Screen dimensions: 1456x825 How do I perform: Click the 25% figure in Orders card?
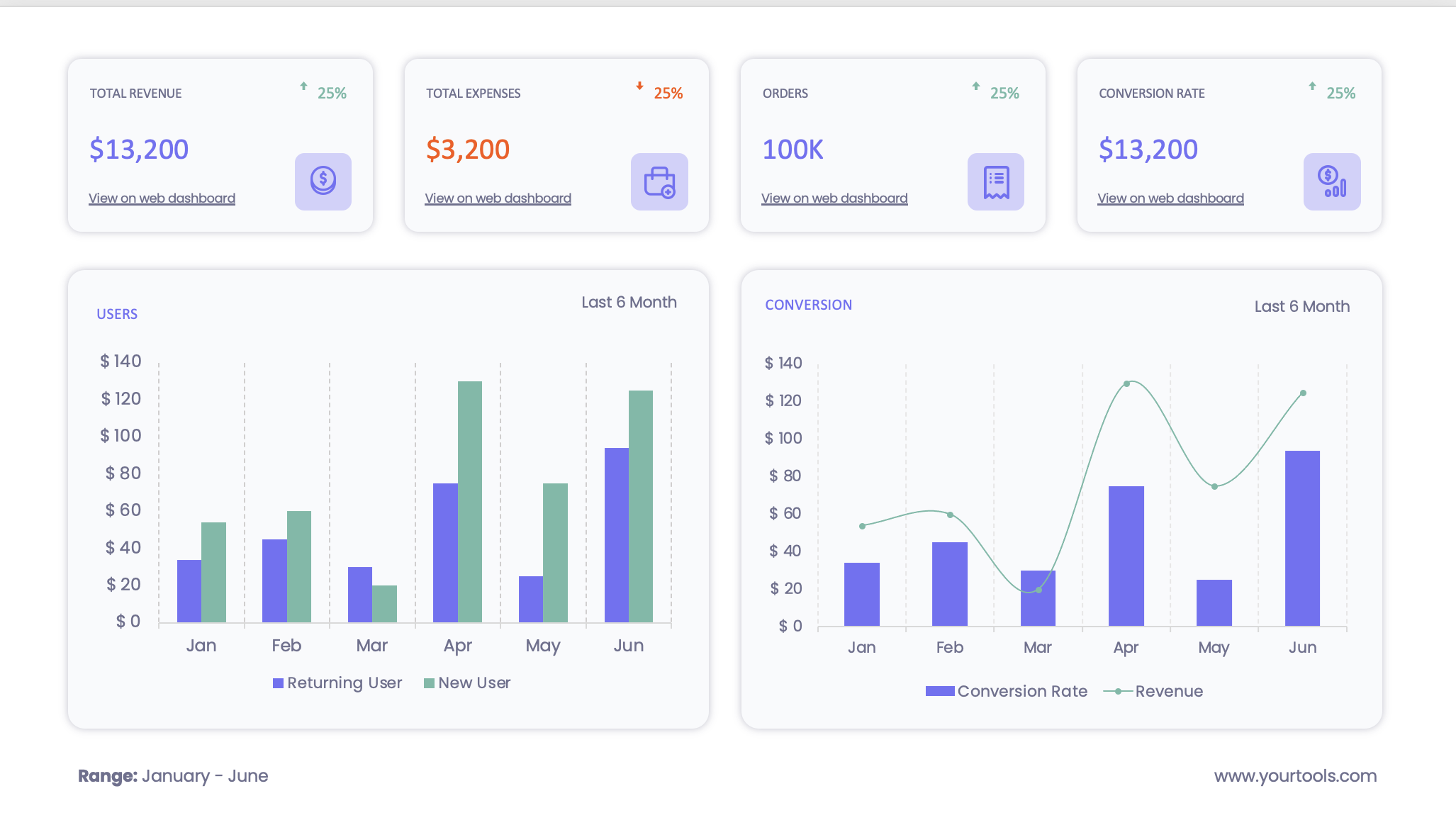pos(1004,94)
